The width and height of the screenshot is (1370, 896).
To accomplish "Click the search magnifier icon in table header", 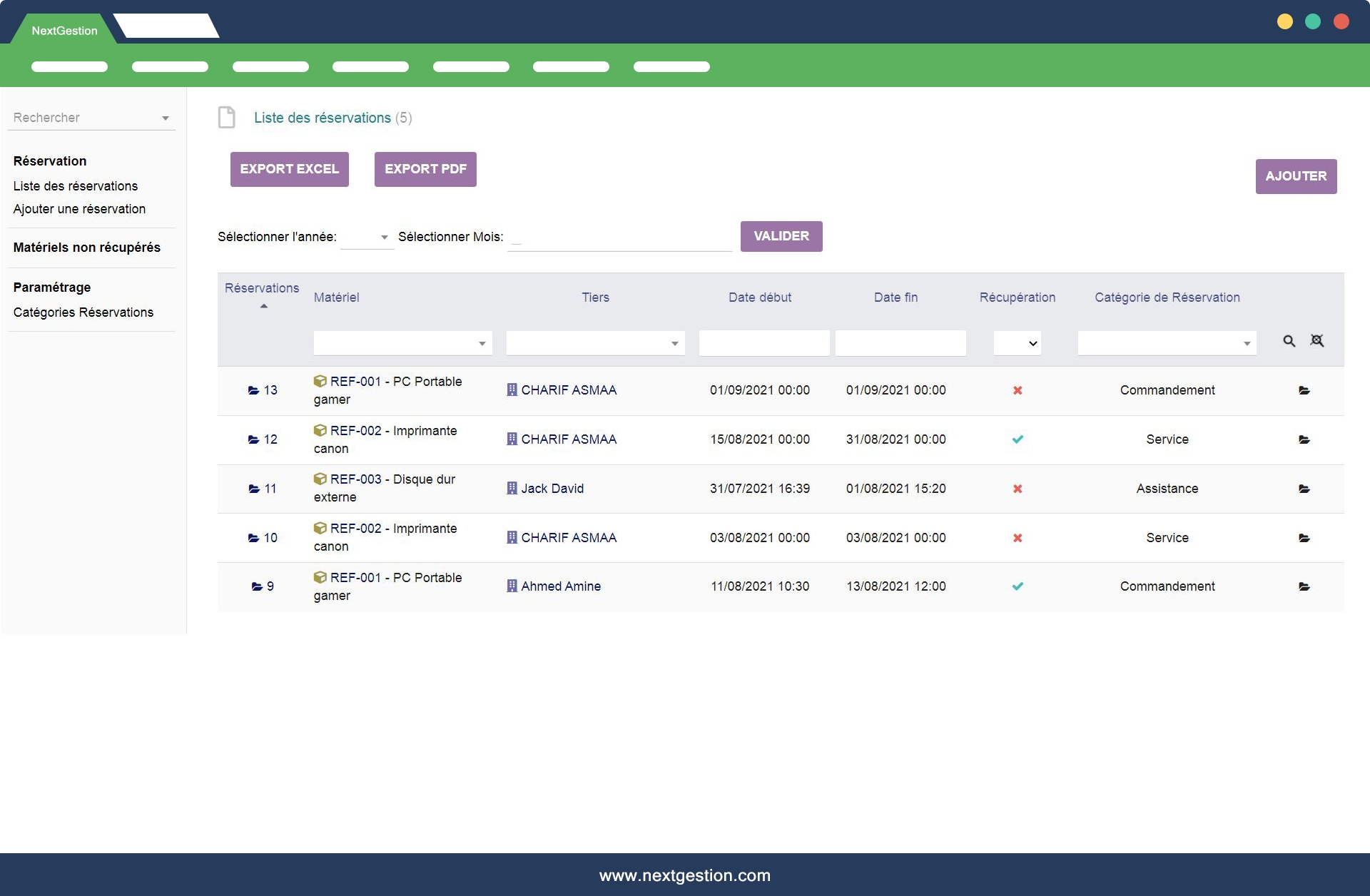I will point(1289,342).
